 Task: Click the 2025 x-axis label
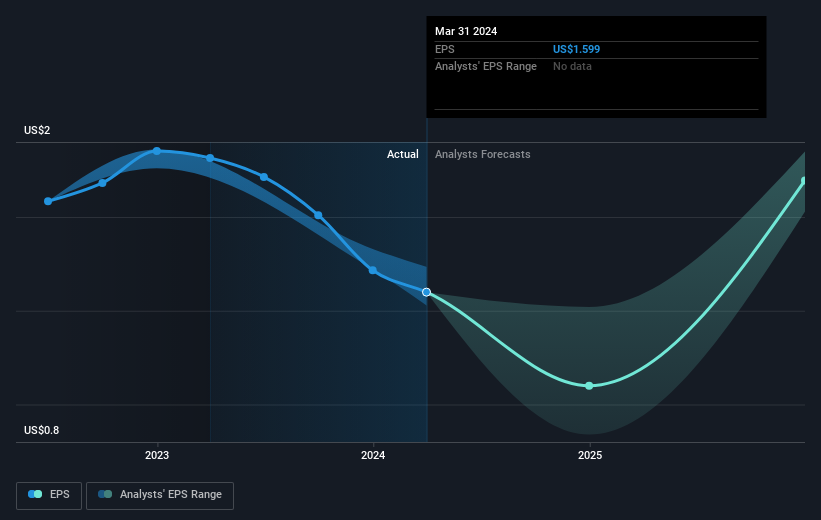[590, 455]
